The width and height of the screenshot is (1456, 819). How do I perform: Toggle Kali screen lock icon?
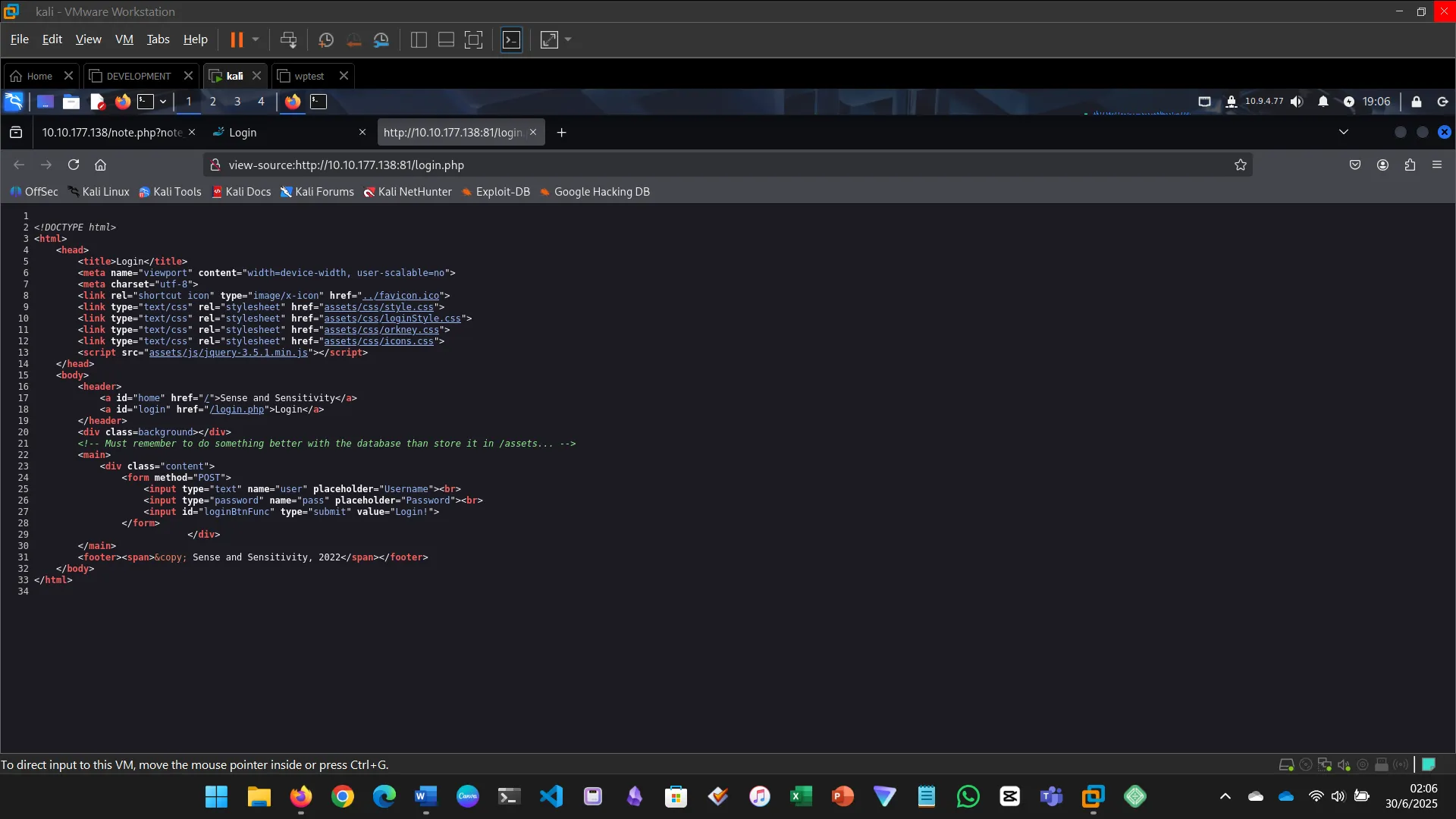(1417, 102)
